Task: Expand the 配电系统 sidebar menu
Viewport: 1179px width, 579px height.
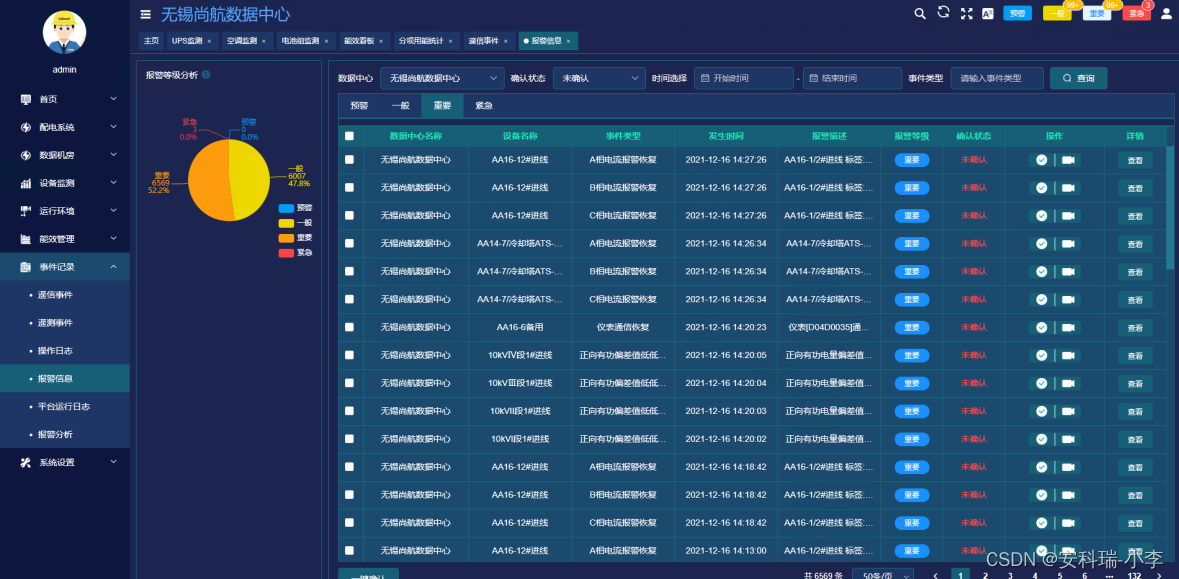Action: [65, 127]
